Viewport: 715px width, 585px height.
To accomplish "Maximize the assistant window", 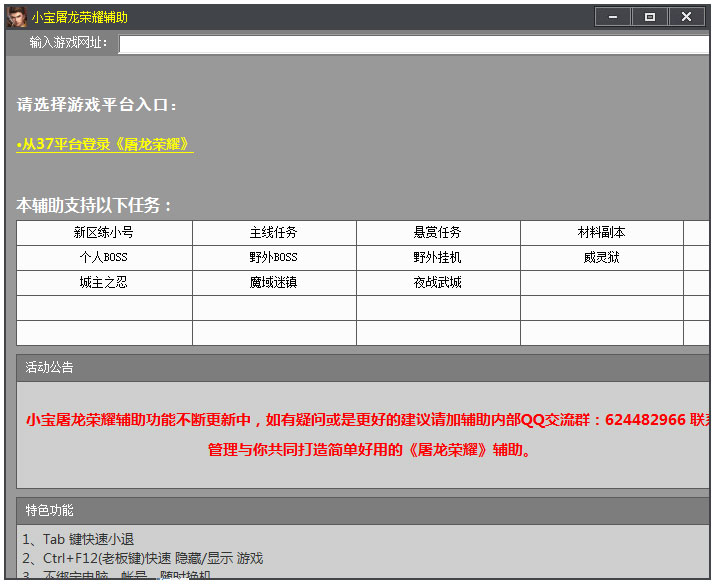I will pos(649,17).
